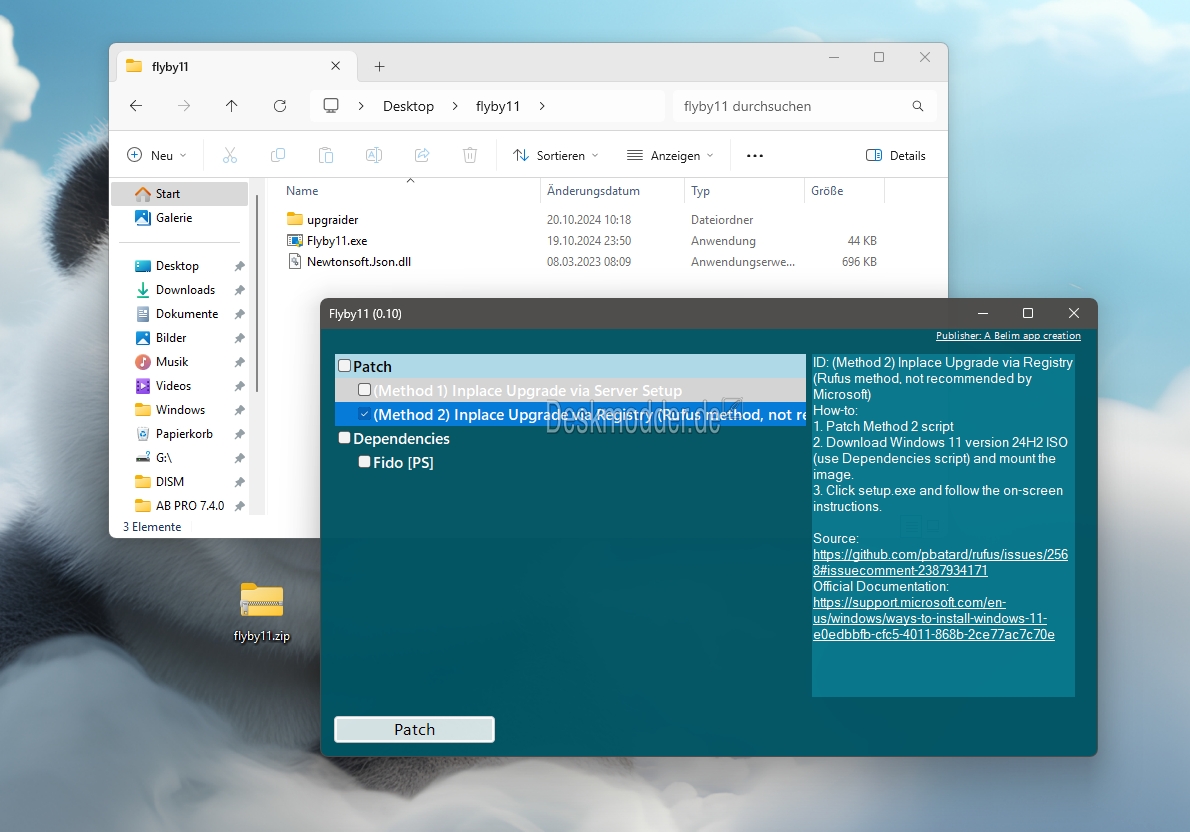Click the Copy icon in the Explorer toolbar

coord(278,156)
